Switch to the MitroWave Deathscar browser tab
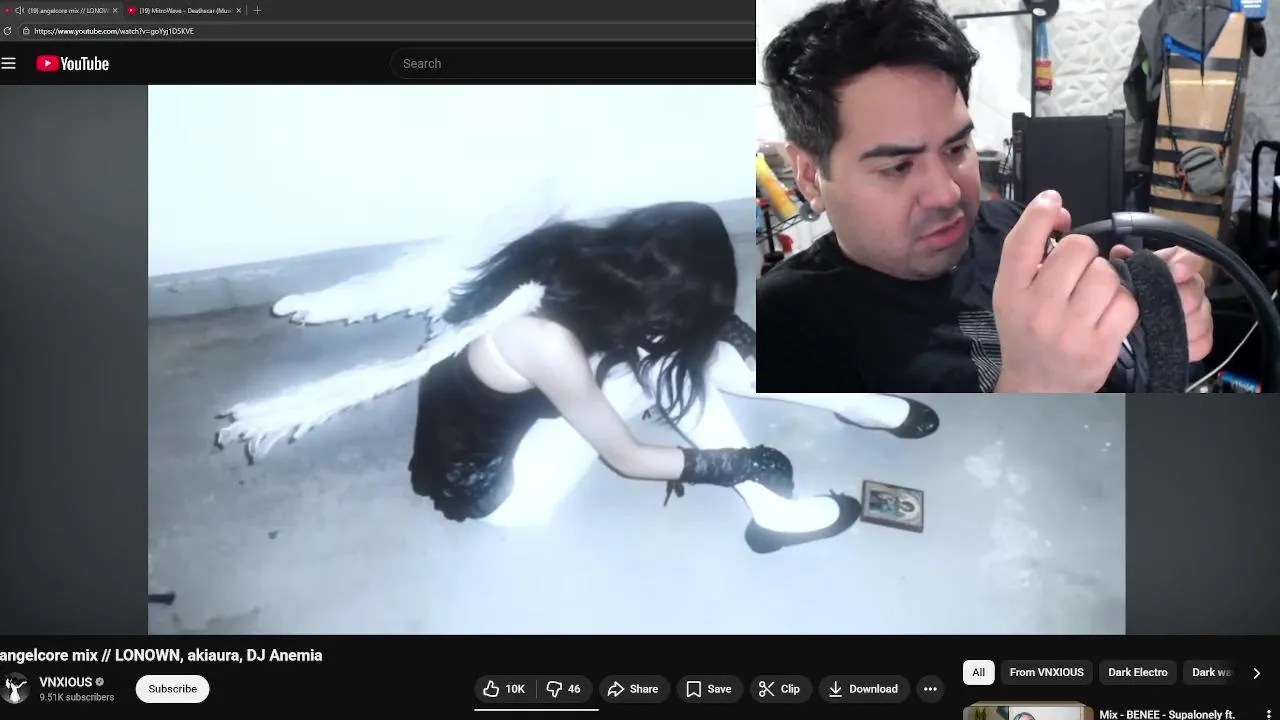The image size is (1280, 720). click(x=185, y=10)
